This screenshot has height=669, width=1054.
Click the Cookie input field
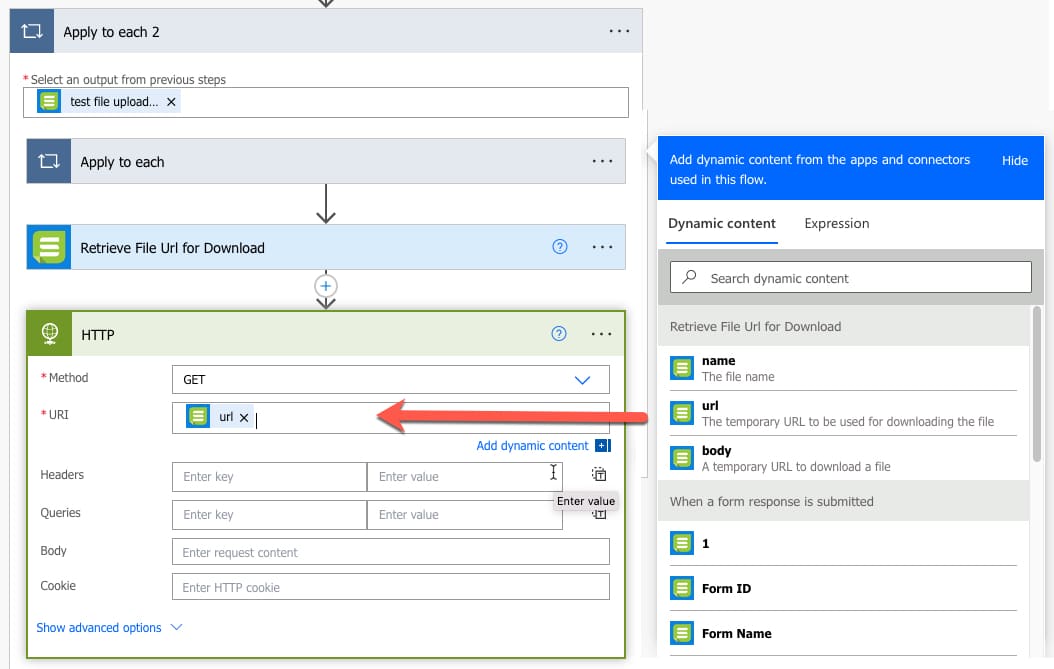[x=391, y=587]
